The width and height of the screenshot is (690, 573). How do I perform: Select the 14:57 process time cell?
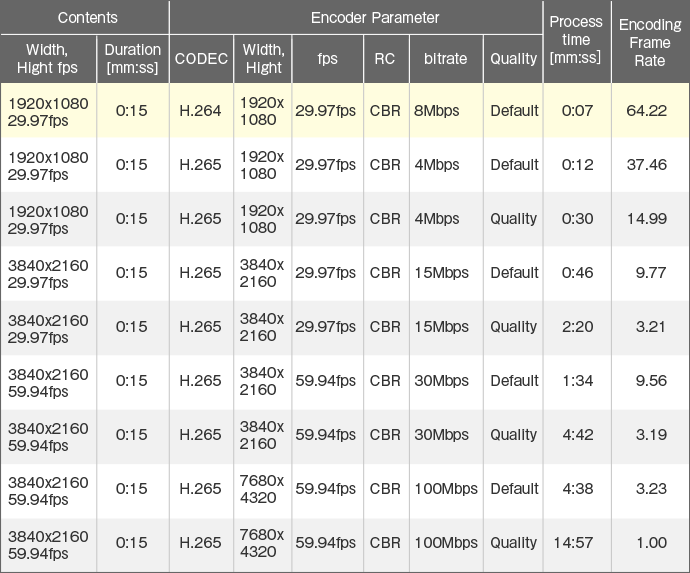574,543
